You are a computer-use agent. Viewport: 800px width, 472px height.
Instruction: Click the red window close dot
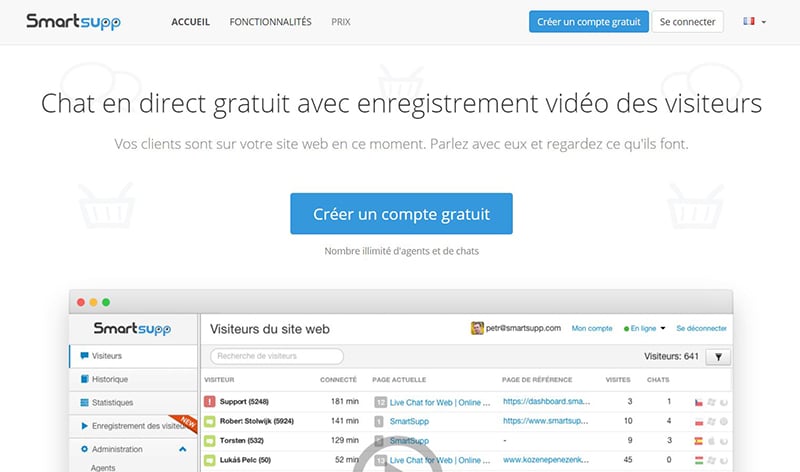point(81,302)
